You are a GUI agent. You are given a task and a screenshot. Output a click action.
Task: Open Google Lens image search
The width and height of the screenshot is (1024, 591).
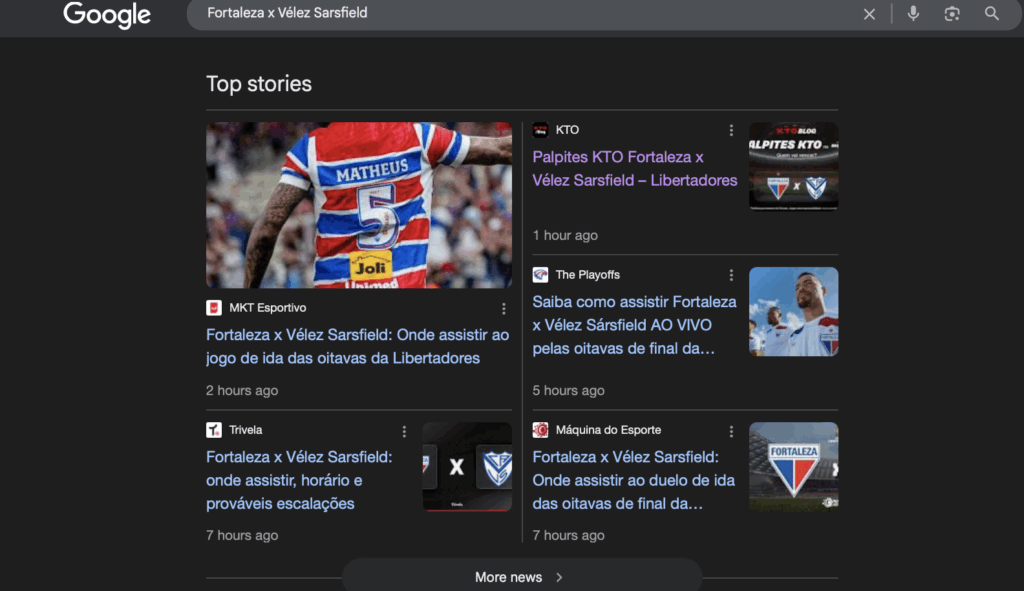[x=952, y=13]
